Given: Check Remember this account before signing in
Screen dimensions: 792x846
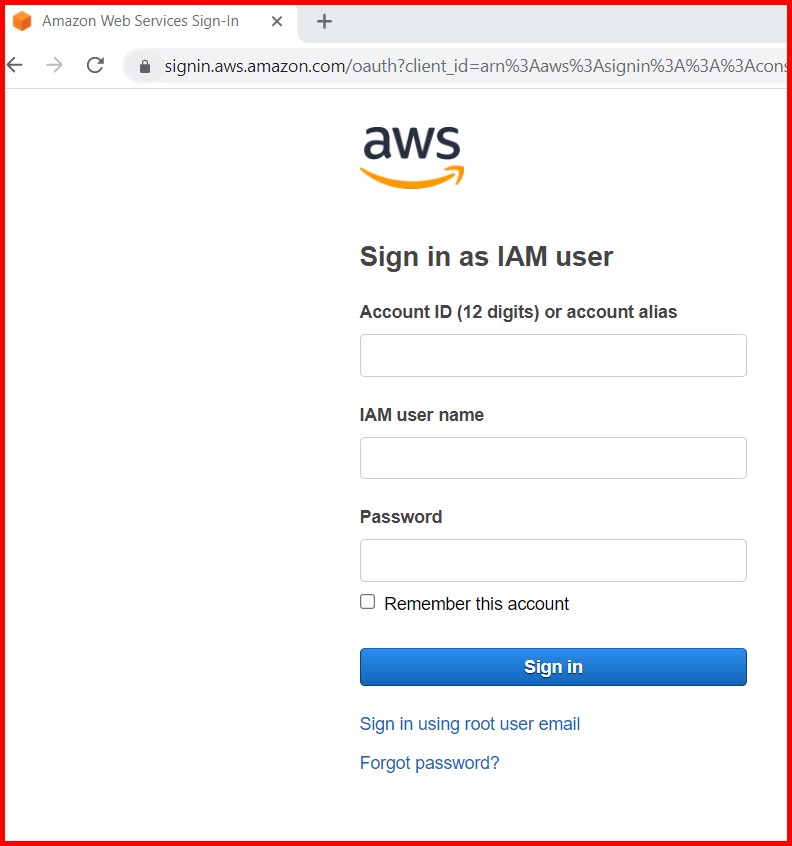Looking at the screenshot, I should click(x=368, y=601).
